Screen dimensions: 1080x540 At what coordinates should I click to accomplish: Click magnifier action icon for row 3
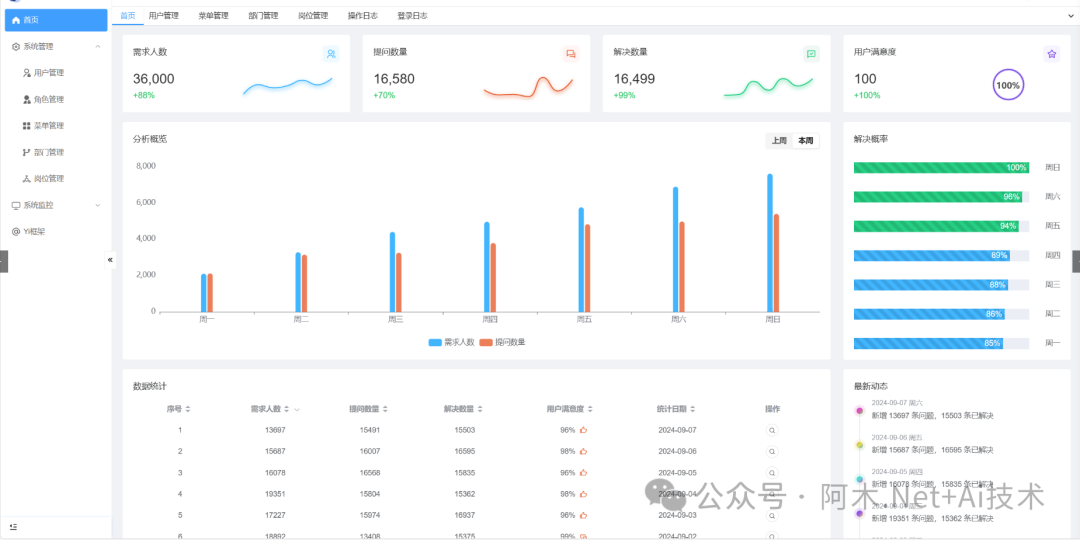[x=772, y=472]
